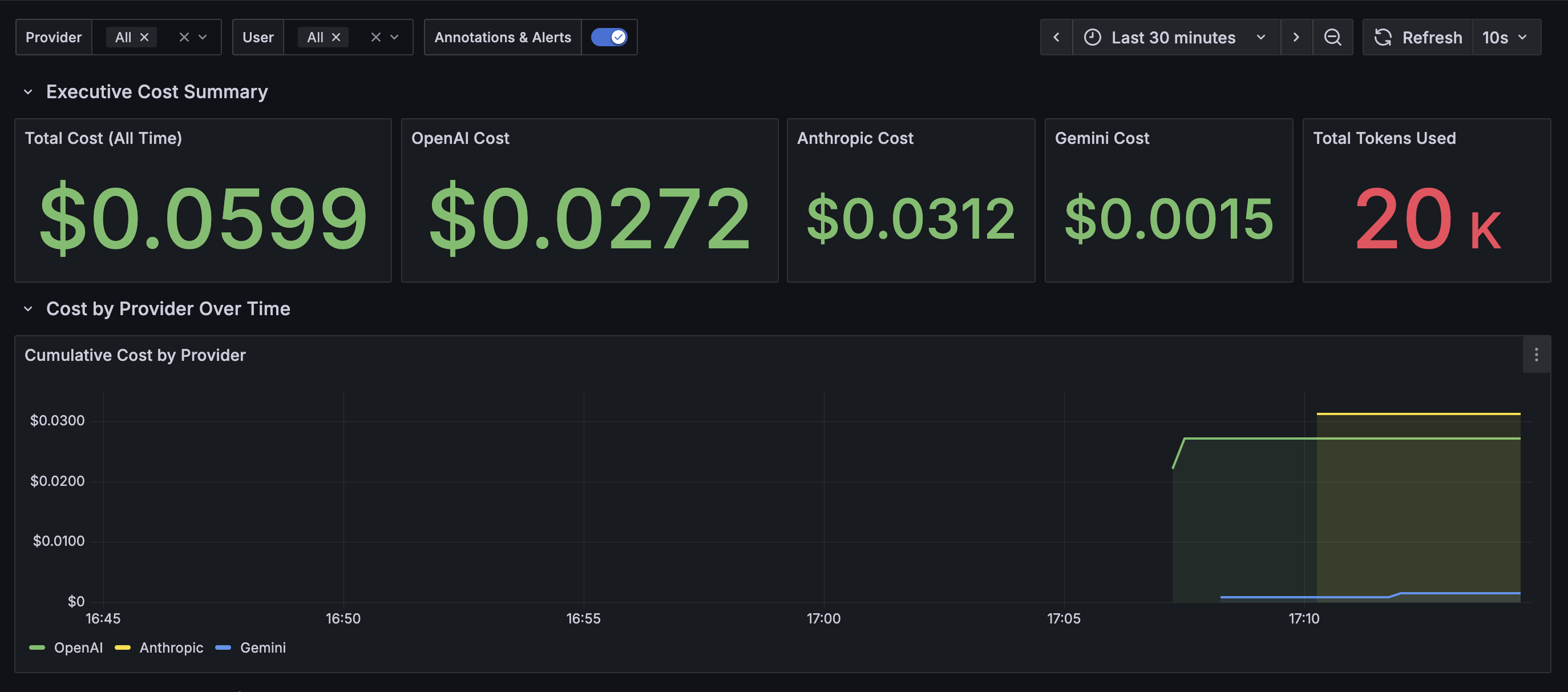Open the 10s refresh interval dropdown

[1505, 37]
